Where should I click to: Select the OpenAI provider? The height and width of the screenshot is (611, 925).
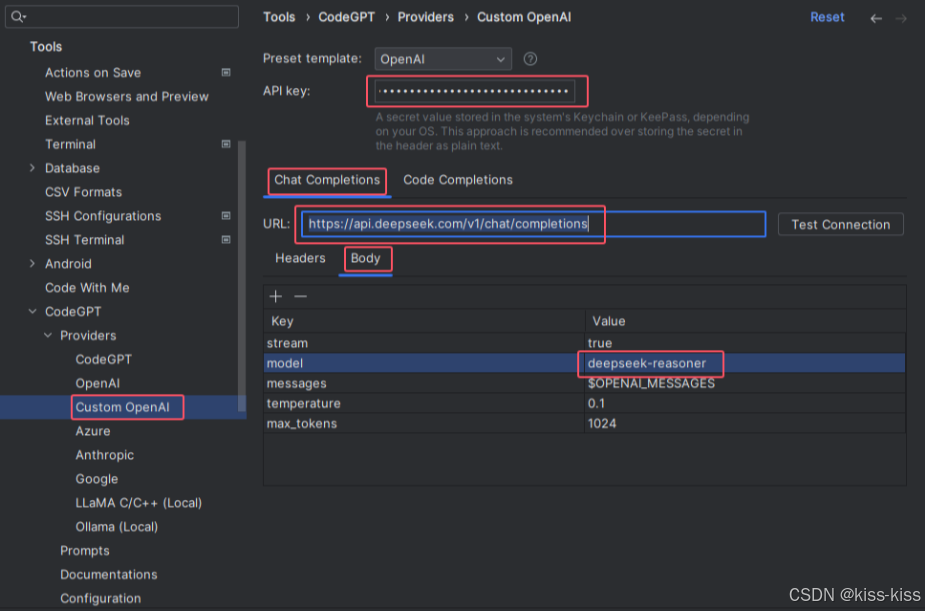point(97,383)
